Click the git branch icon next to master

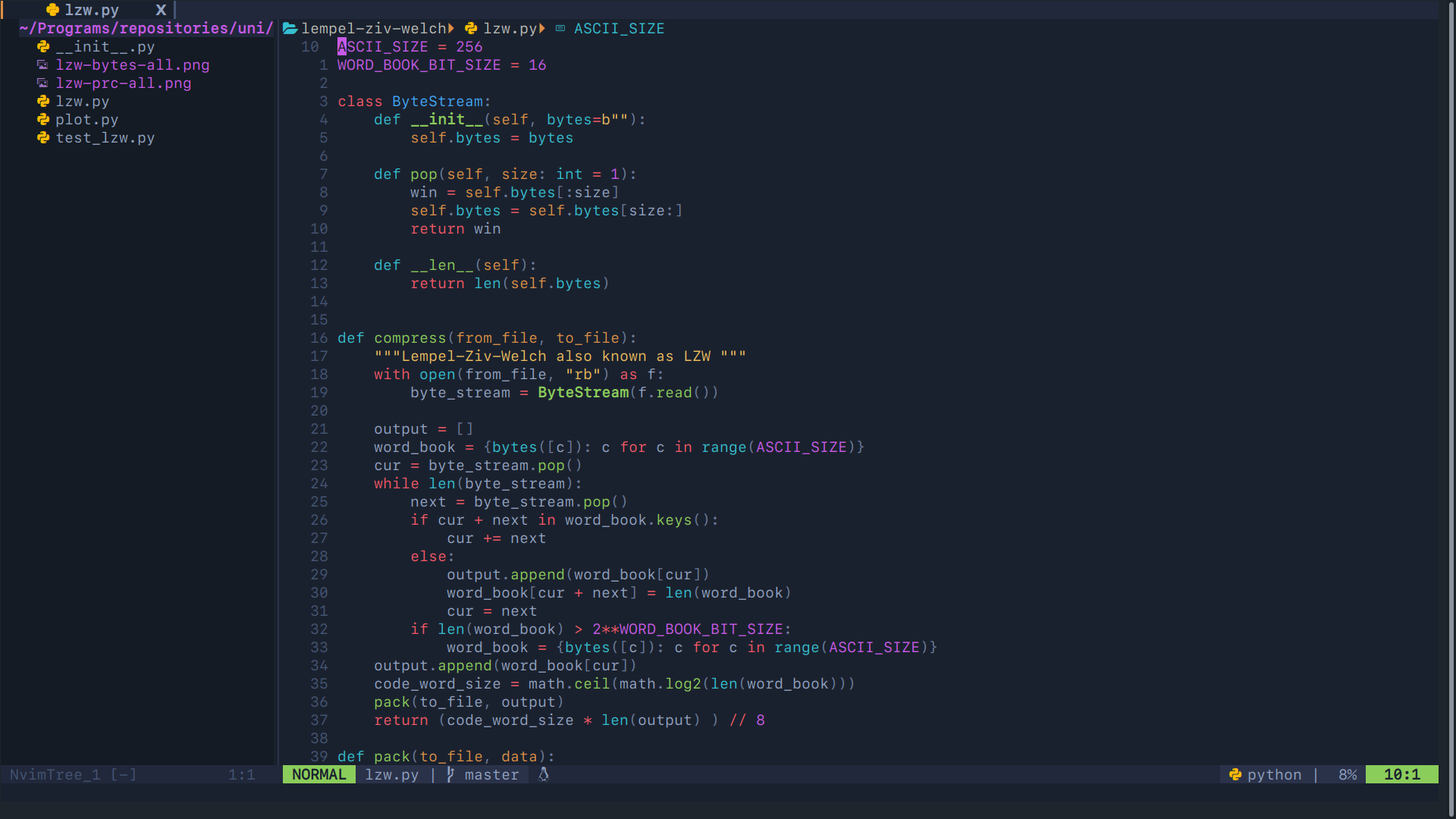point(450,774)
